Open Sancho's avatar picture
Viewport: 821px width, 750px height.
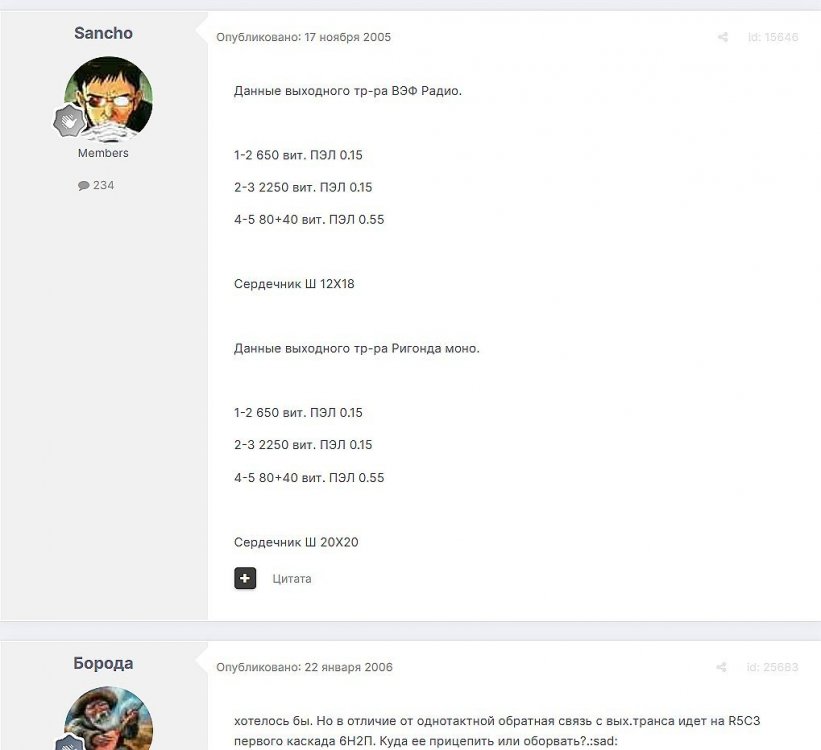pyautogui.click(x=108, y=99)
